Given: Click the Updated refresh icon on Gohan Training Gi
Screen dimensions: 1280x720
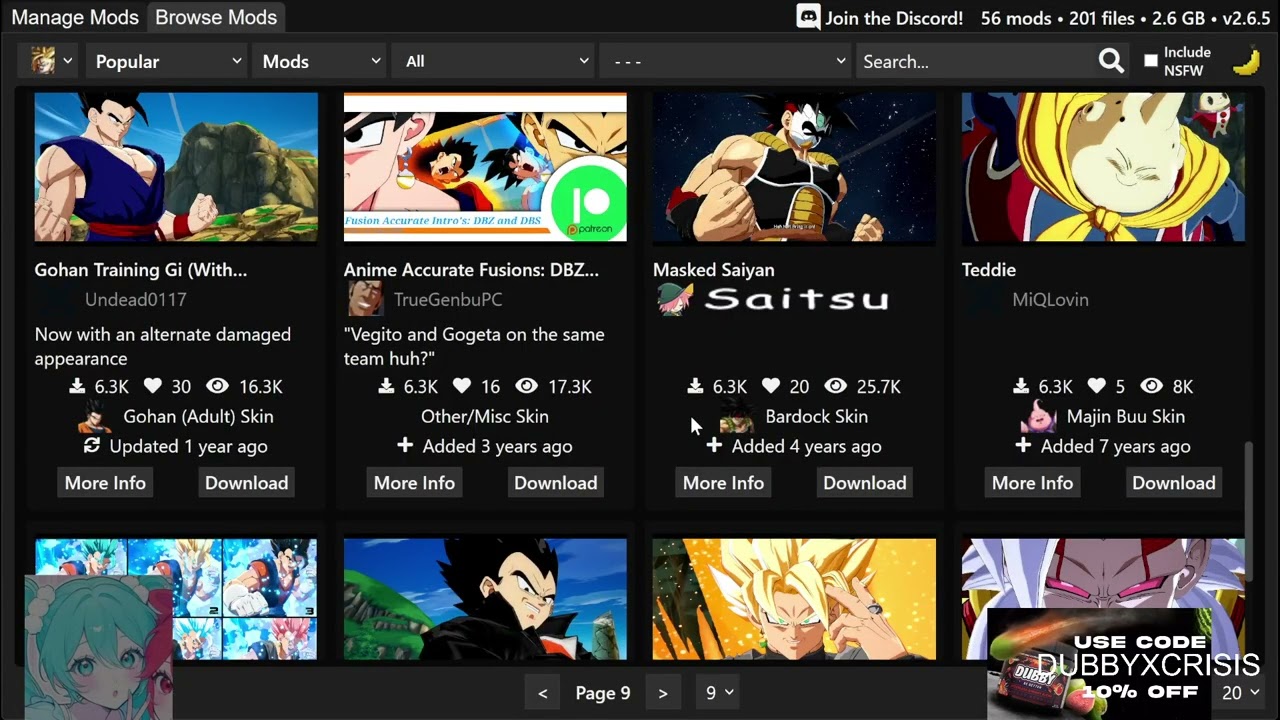Looking at the screenshot, I should coord(92,446).
